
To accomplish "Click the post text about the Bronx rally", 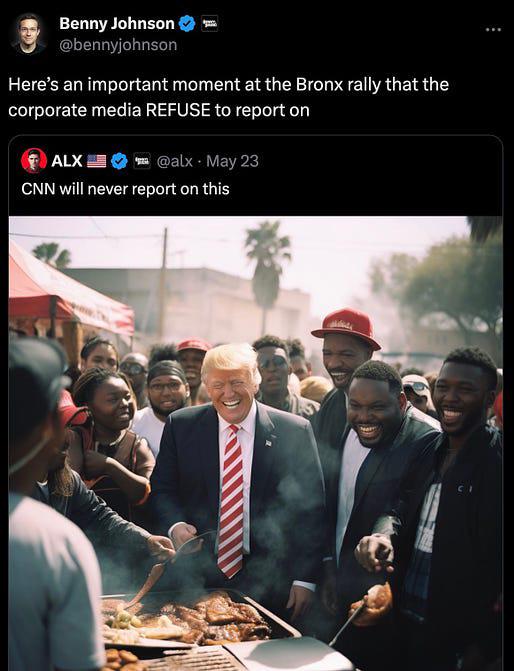I will tap(229, 97).
